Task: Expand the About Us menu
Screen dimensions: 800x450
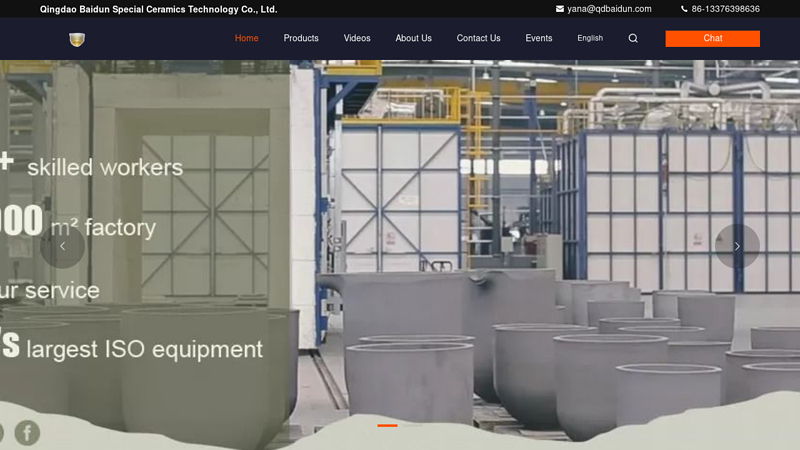Action: (x=413, y=39)
